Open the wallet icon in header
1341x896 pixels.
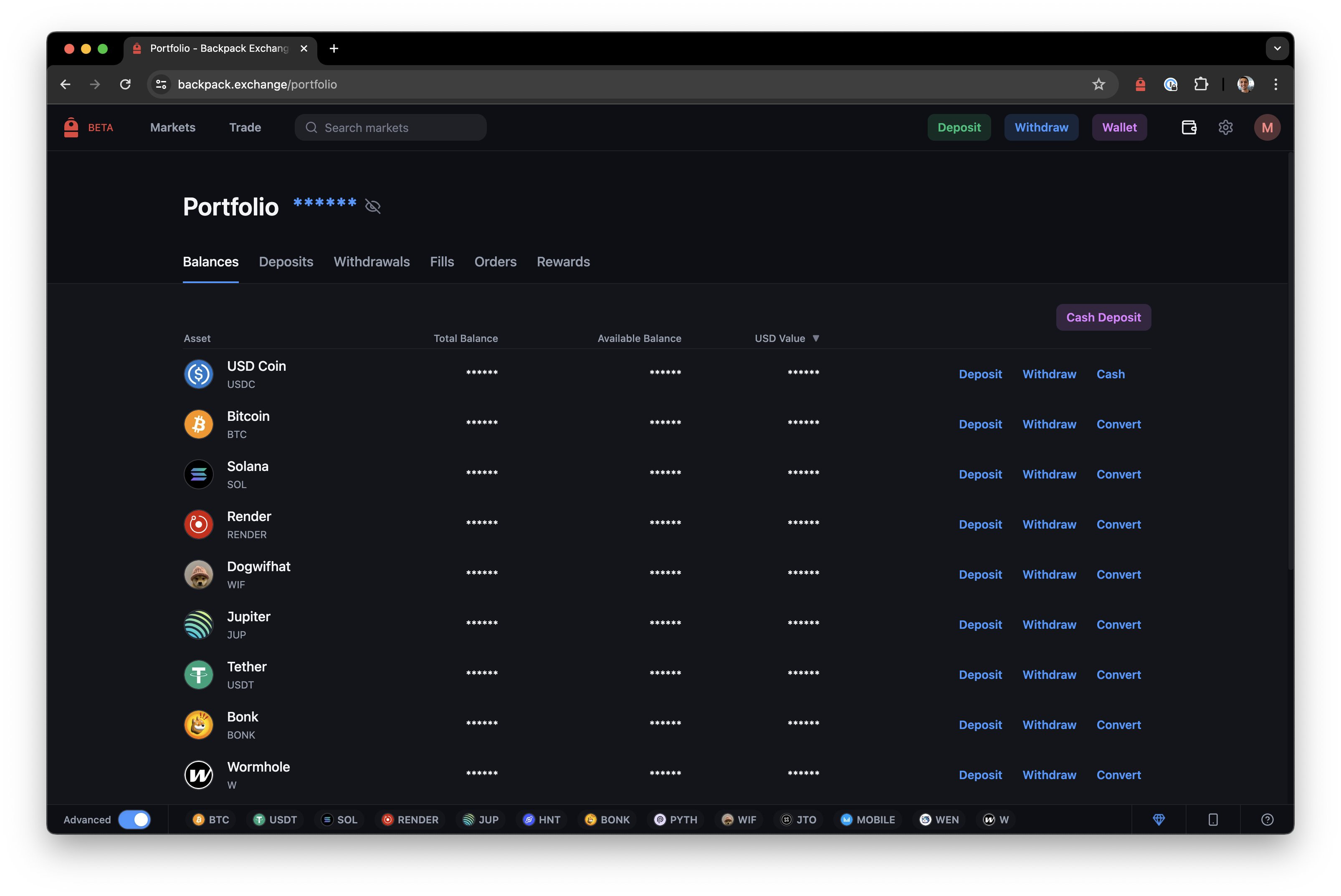(x=1189, y=127)
